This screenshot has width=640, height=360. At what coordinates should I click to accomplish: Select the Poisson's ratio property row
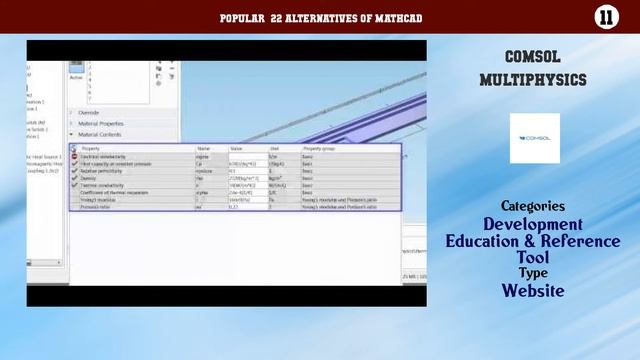[x=236, y=207]
